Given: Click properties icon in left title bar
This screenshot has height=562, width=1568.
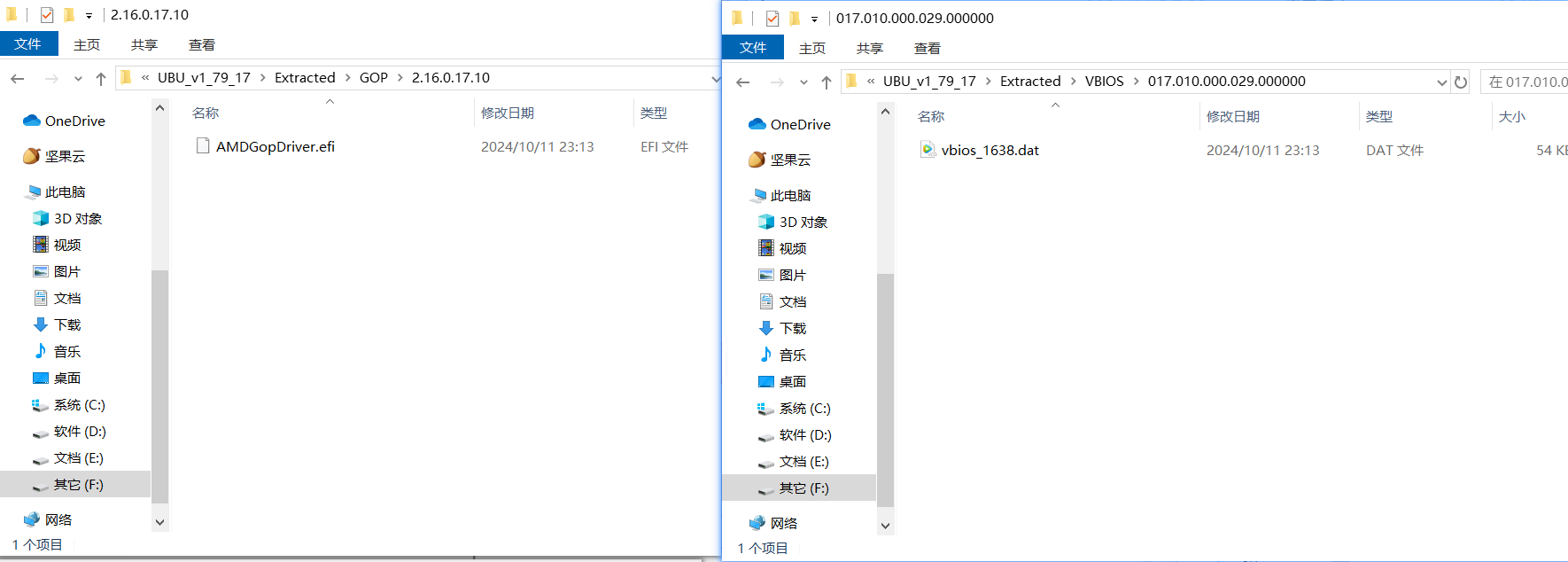Looking at the screenshot, I should (47, 15).
